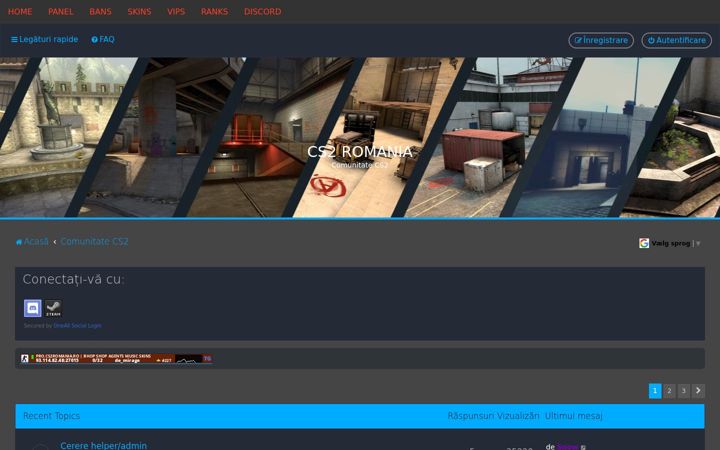Open the VIPS menu item
Image resolution: width=720 pixels, height=450 pixels.
pos(176,12)
